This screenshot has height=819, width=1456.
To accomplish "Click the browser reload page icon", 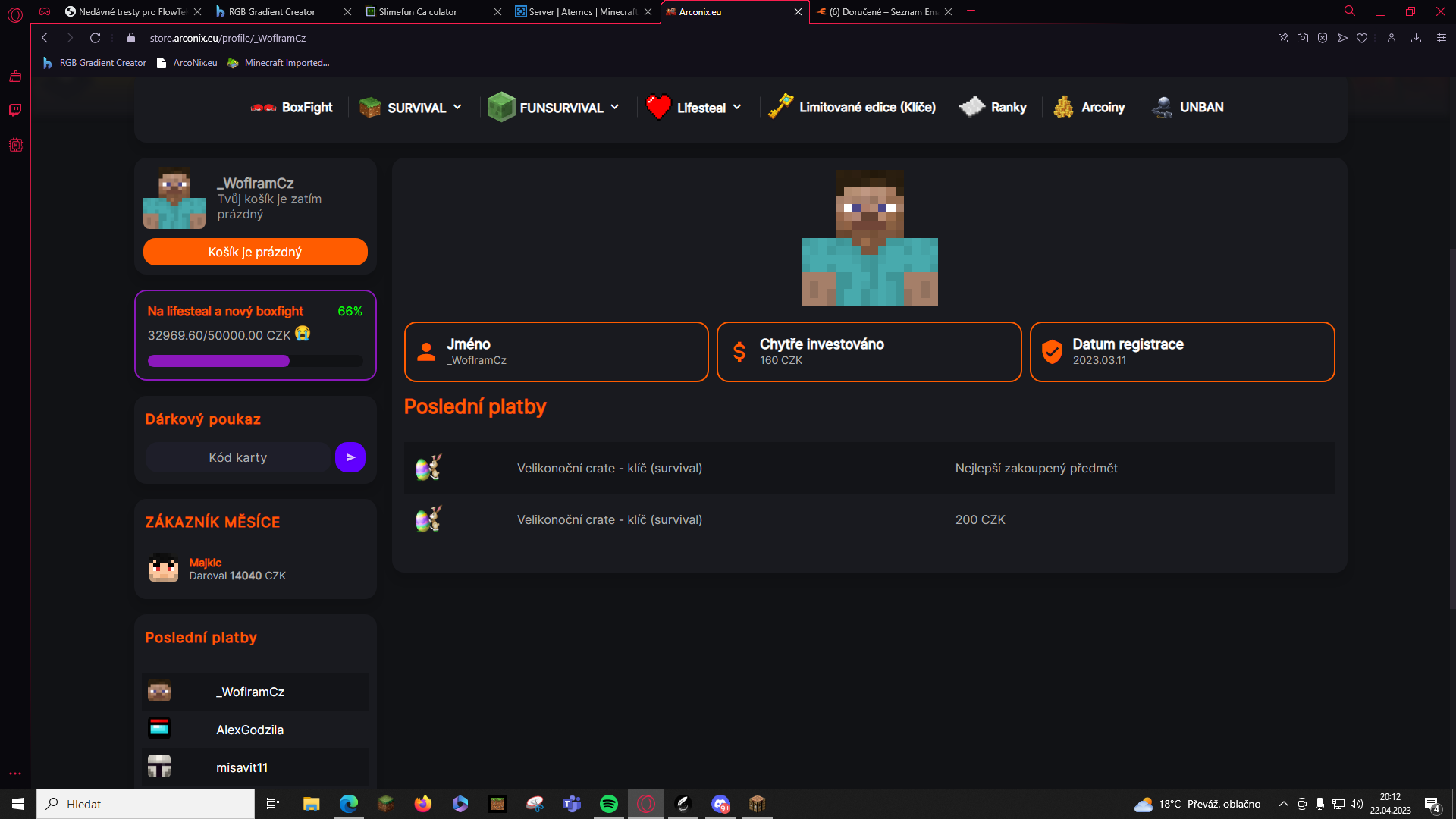I will 95,38.
